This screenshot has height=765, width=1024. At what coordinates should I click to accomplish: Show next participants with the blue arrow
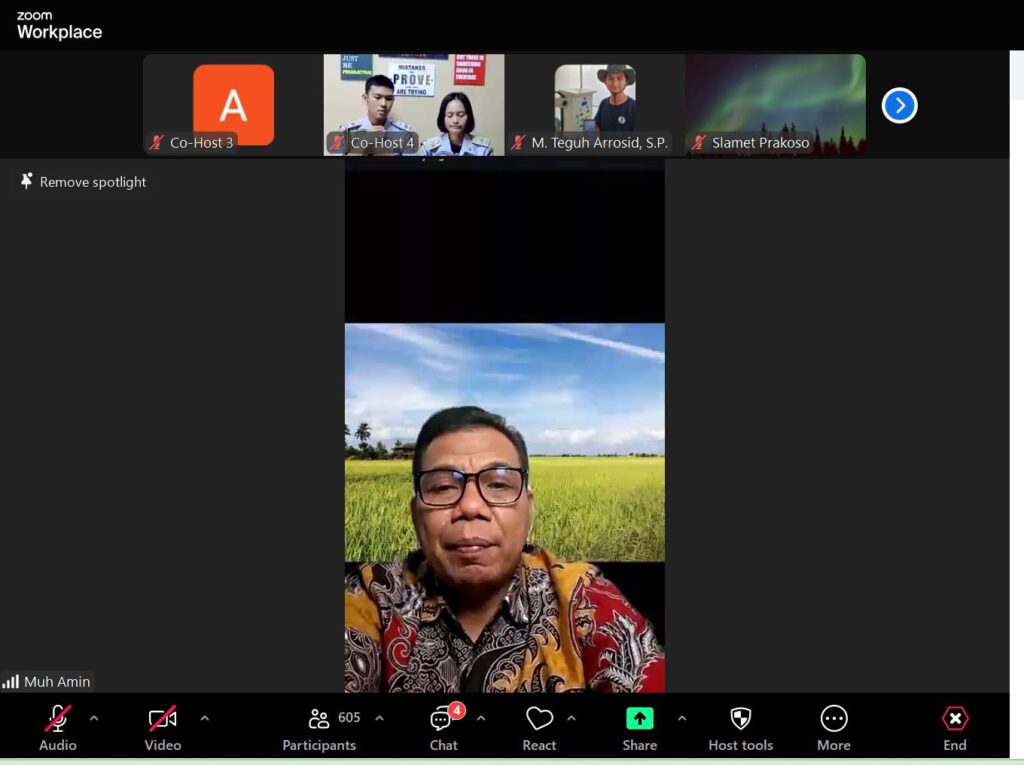899,106
